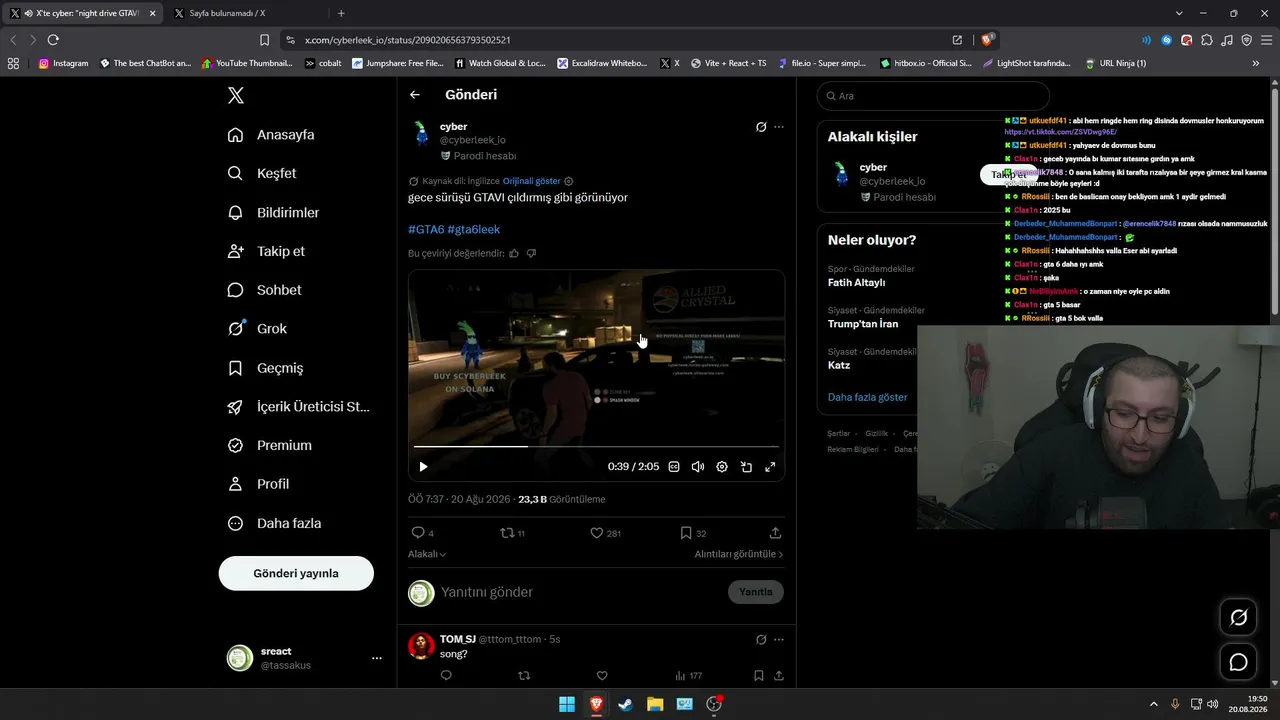
Task: Open TOM_SJ's profile avatar
Action: pyautogui.click(x=421, y=645)
